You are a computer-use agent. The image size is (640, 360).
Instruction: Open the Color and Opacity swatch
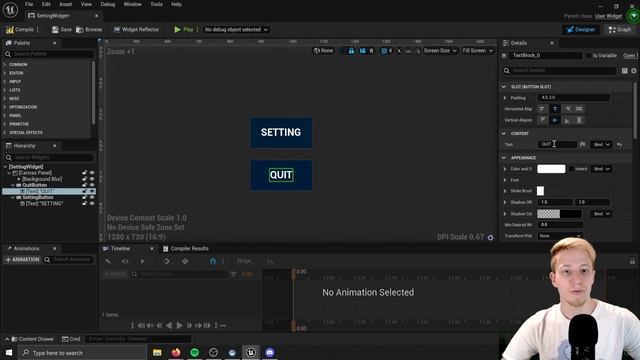click(551, 169)
